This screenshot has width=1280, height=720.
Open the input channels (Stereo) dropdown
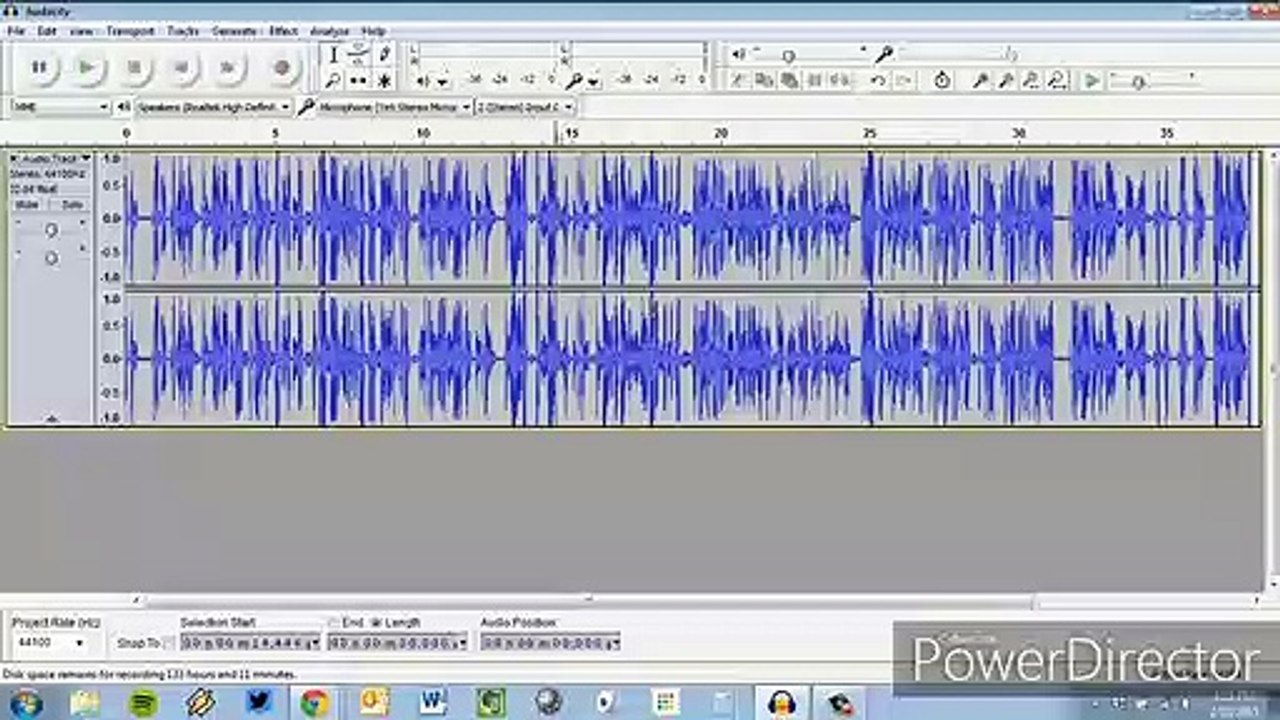pos(525,106)
